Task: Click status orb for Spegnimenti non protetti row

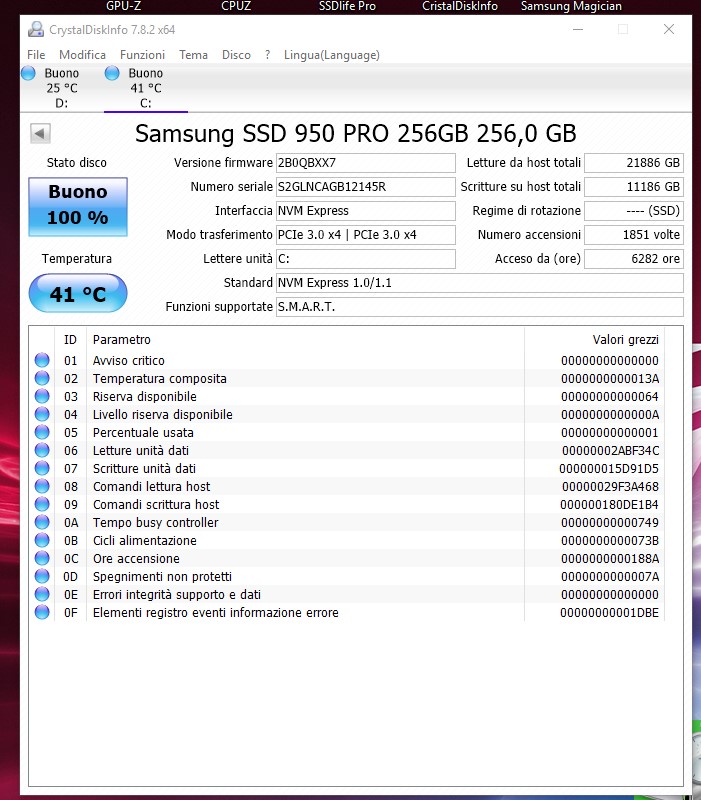Action: point(42,576)
